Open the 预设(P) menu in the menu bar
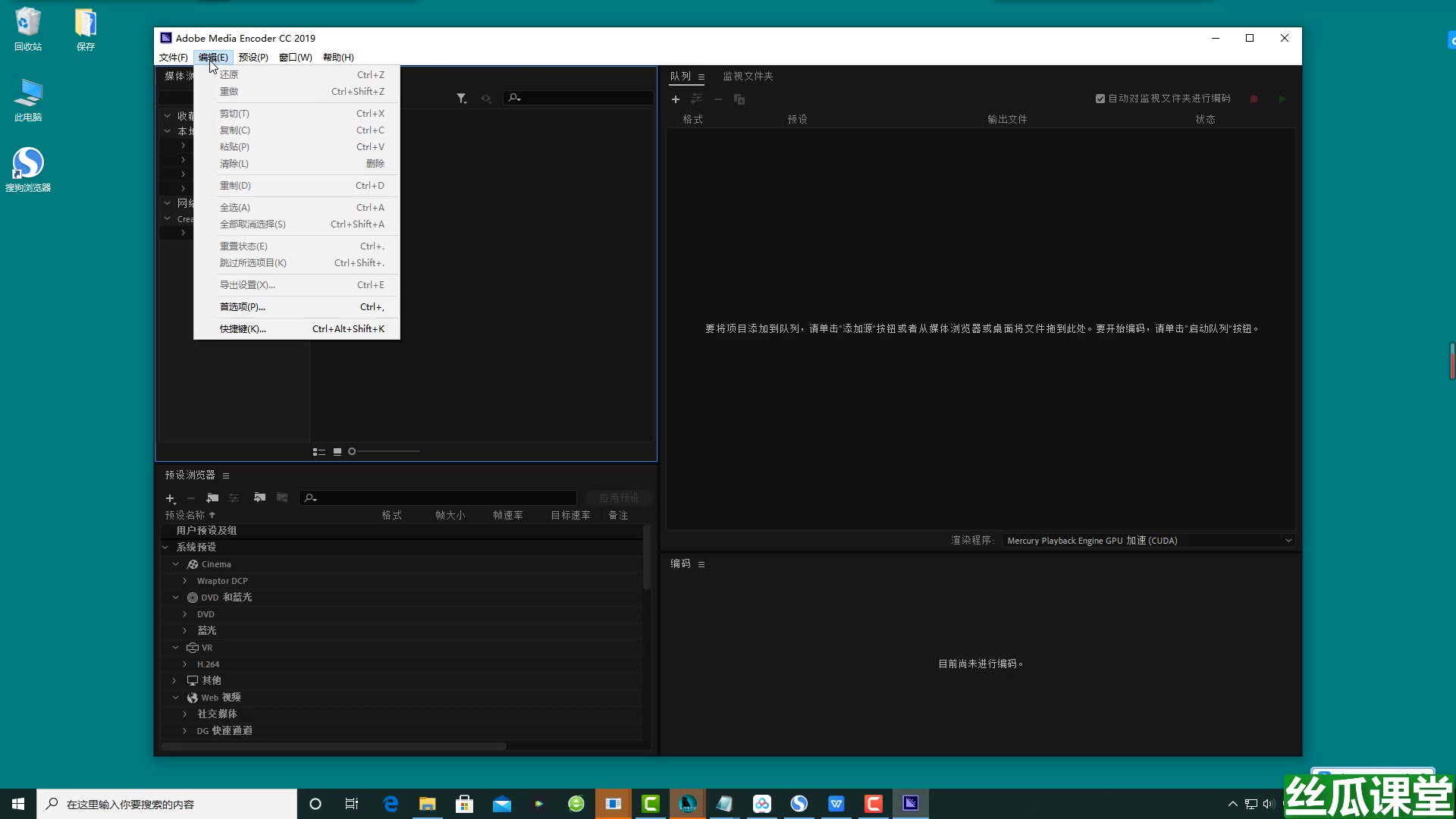 (253, 58)
